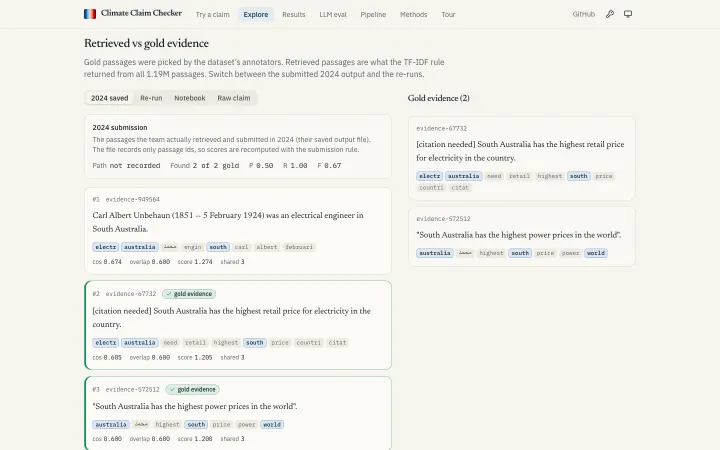Switch to the Re-run view

151,98
